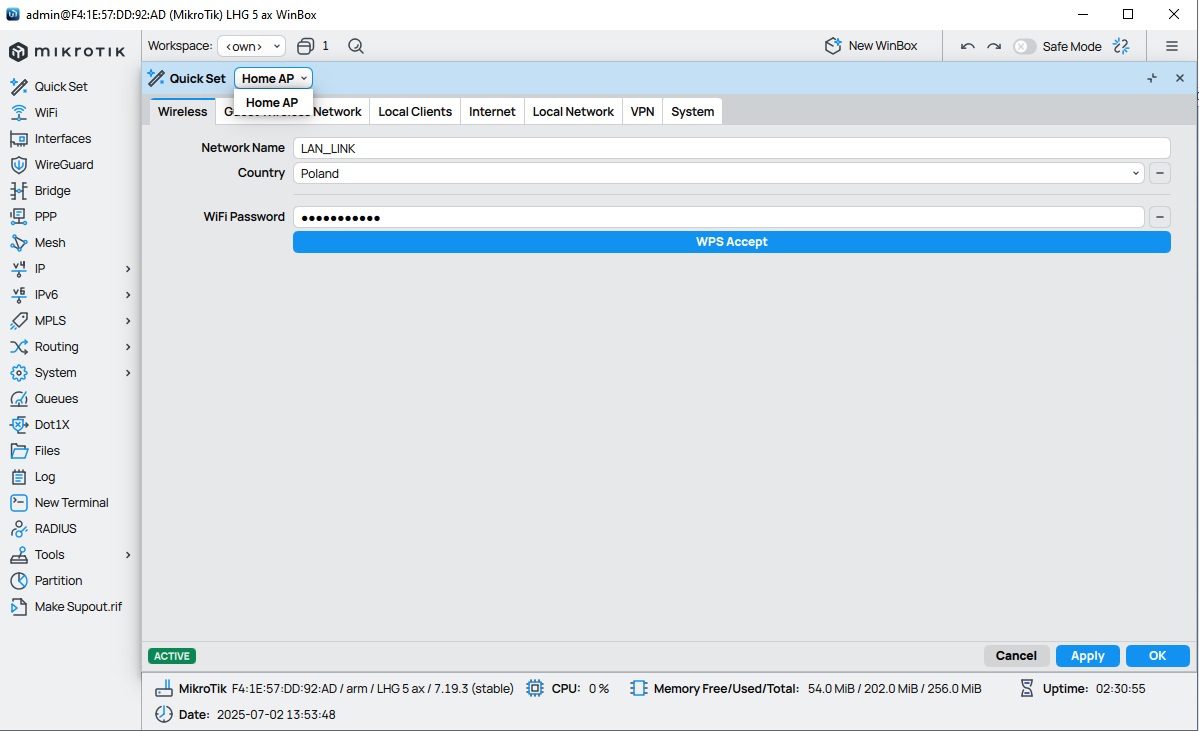The height and width of the screenshot is (731, 1199).
Task: Expand the Tools submenu
Action: [x=128, y=554]
